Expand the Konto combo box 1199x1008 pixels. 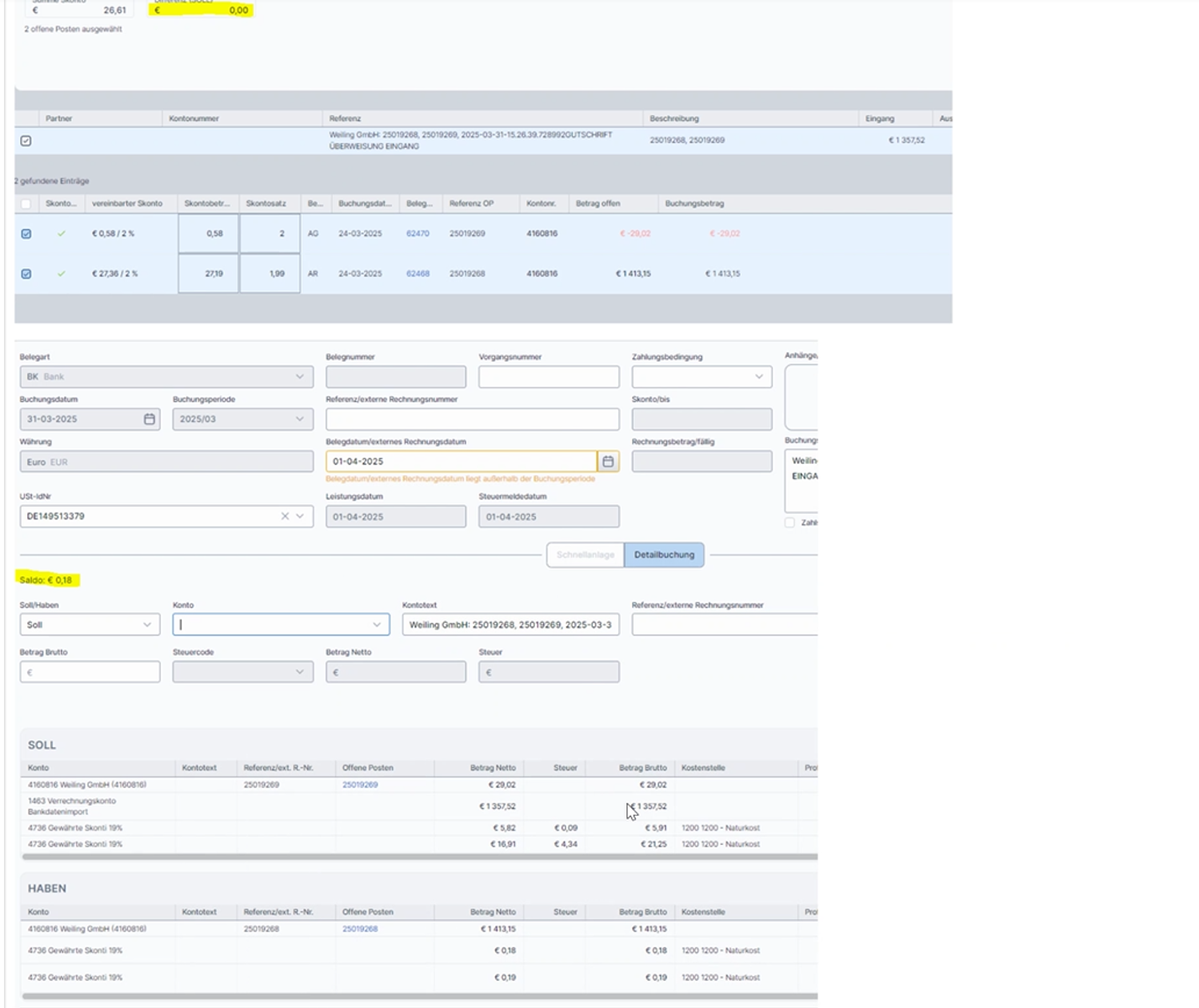tap(376, 625)
